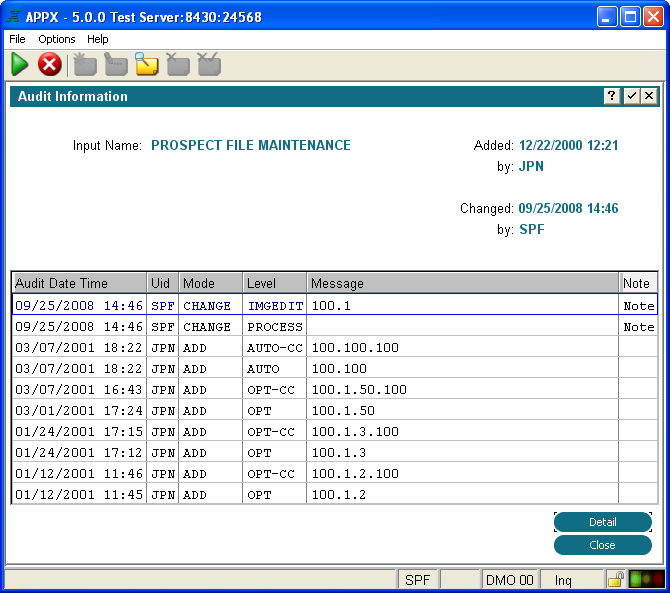Image resolution: width=670 pixels, height=593 pixels.
Task: Select the 01/12/2001 11:45 audit row
Action: point(335,494)
